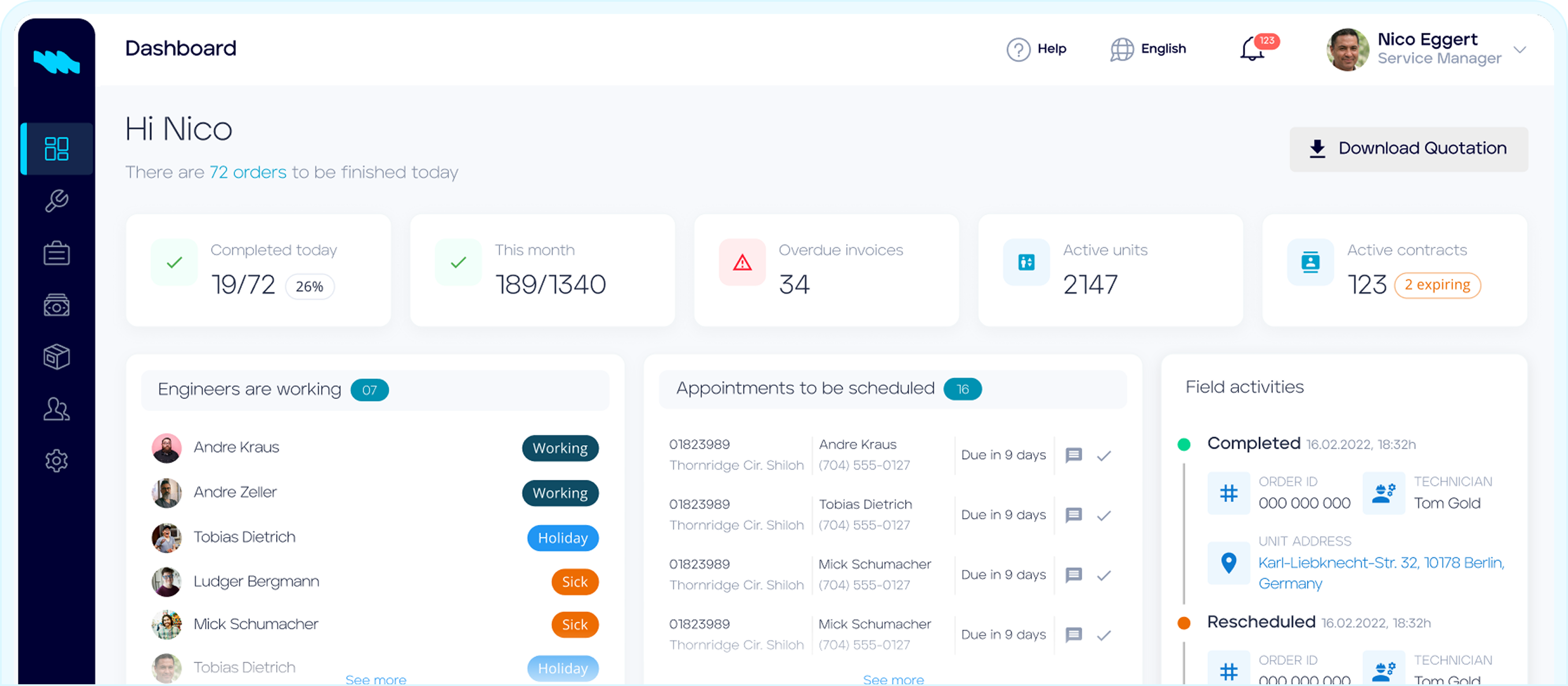This screenshot has width=1568, height=686.
Task: Click the 07 engineers count badge
Action: [370, 390]
